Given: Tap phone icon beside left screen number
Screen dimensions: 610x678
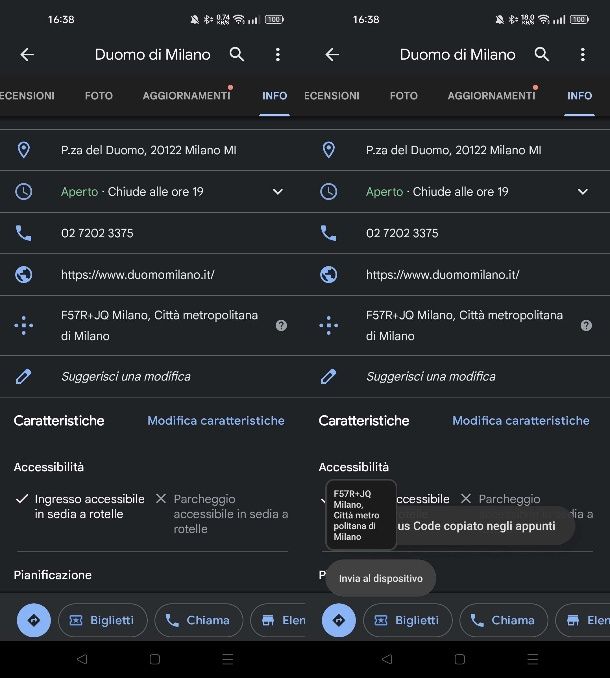Looking at the screenshot, I should coord(24,233).
